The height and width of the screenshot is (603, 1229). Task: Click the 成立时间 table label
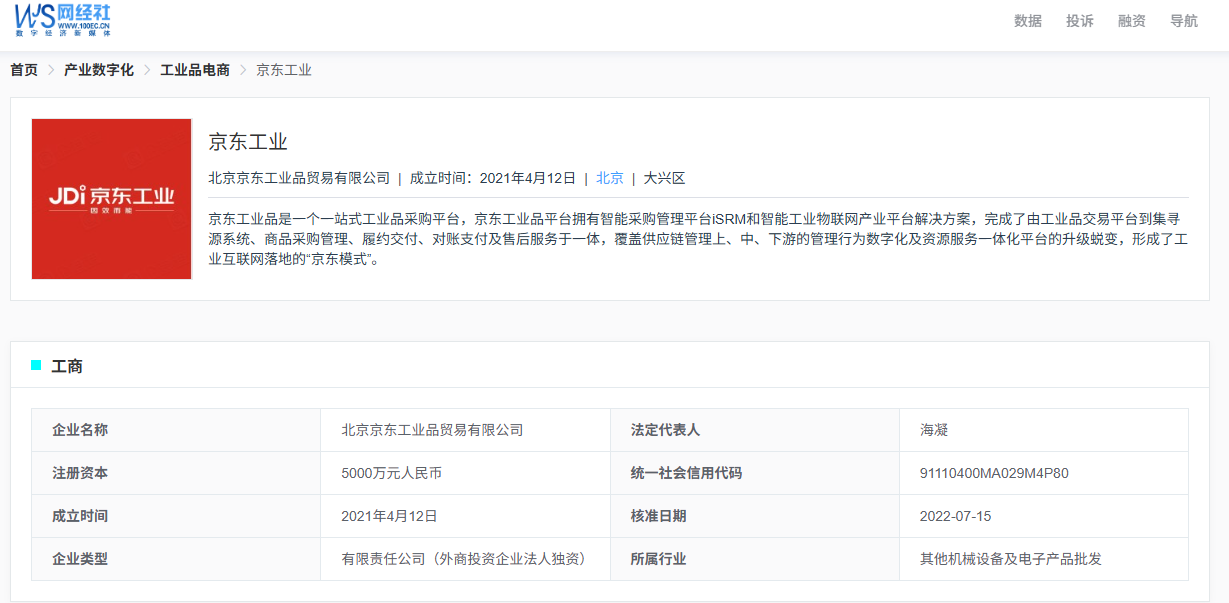pyautogui.click(x=80, y=516)
